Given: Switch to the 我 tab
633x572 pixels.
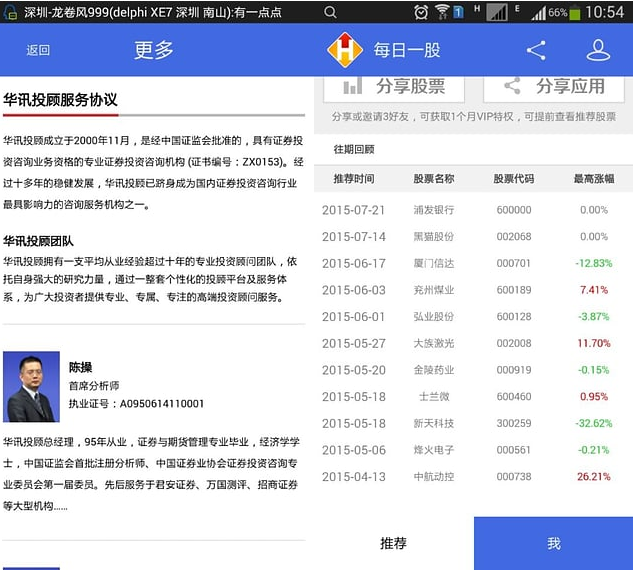Looking at the screenshot, I should (x=553, y=543).
